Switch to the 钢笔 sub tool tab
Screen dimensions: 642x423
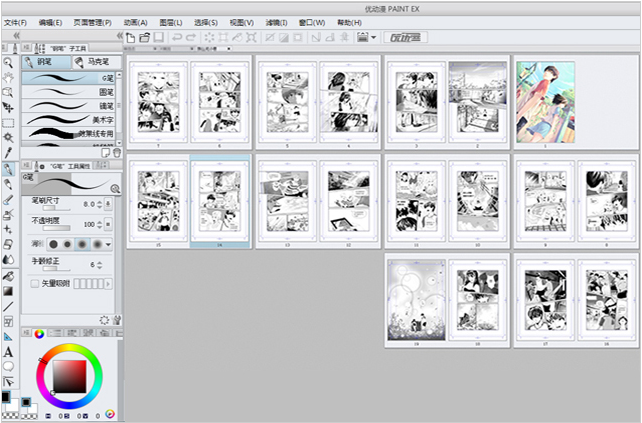[x=46, y=62]
